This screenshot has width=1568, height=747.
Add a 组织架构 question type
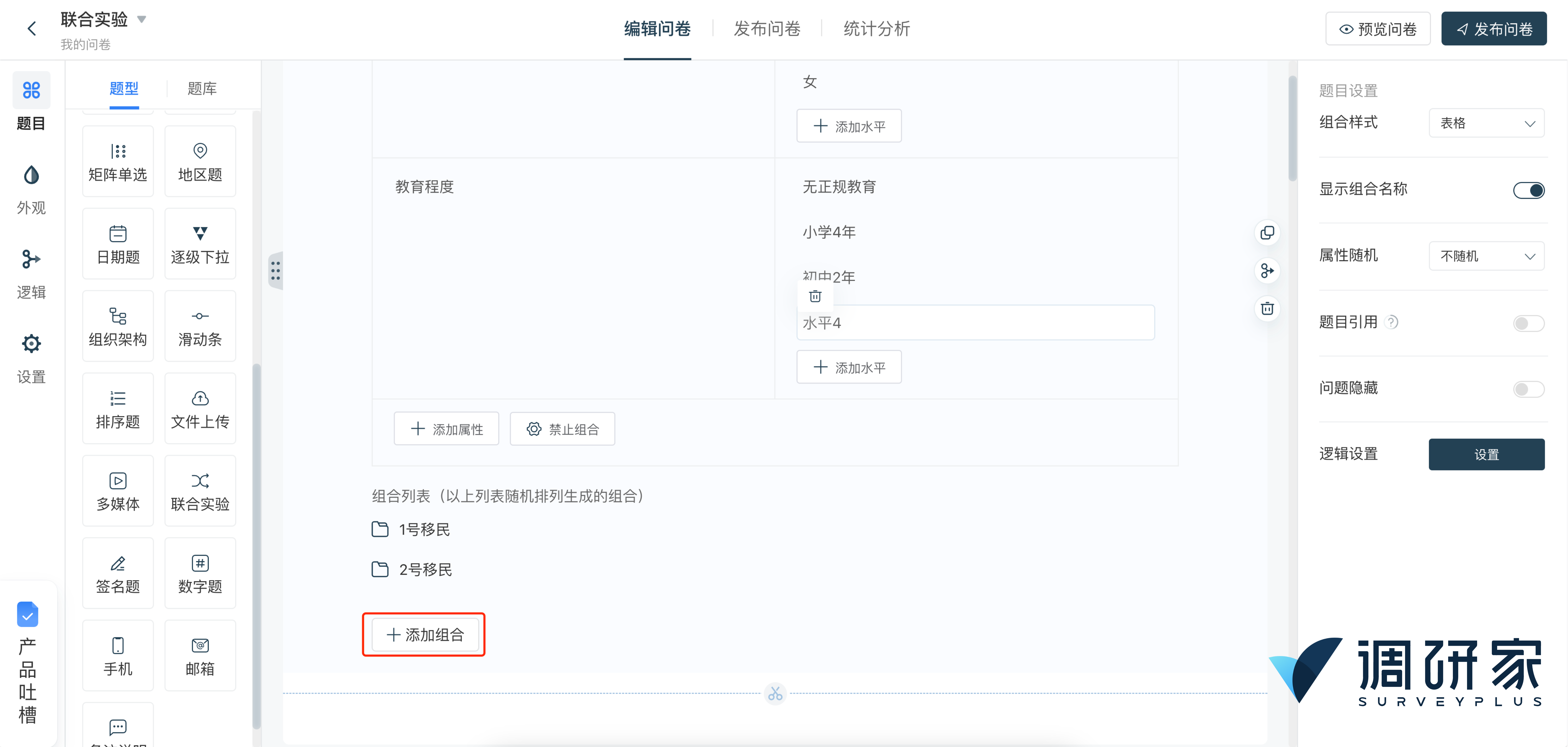click(x=118, y=326)
